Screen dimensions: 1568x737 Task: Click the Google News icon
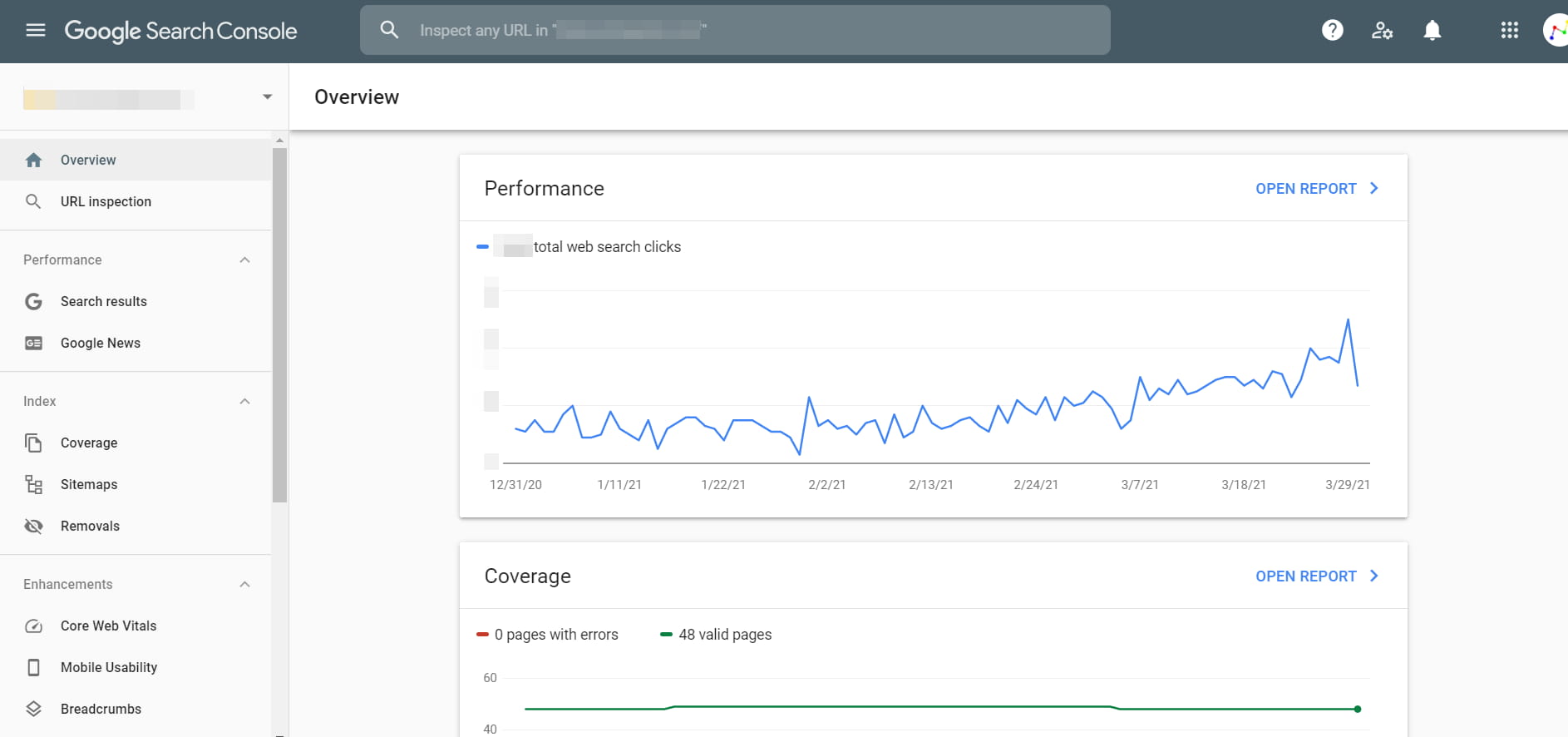click(33, 343)
